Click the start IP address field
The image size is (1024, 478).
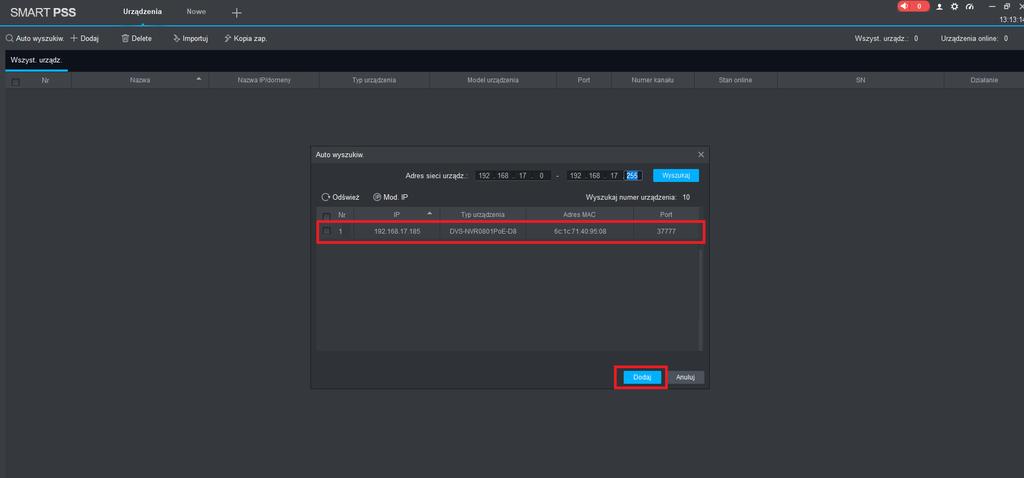(513, 176)
